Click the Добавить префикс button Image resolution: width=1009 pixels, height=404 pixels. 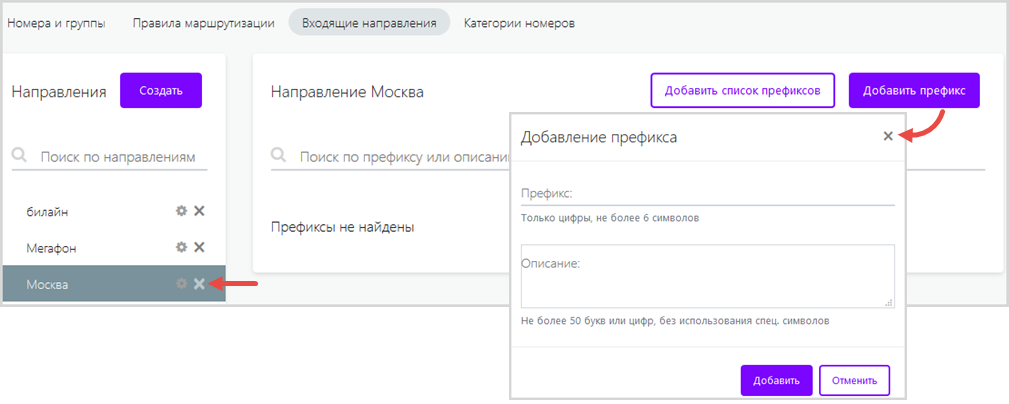(914, 90)
